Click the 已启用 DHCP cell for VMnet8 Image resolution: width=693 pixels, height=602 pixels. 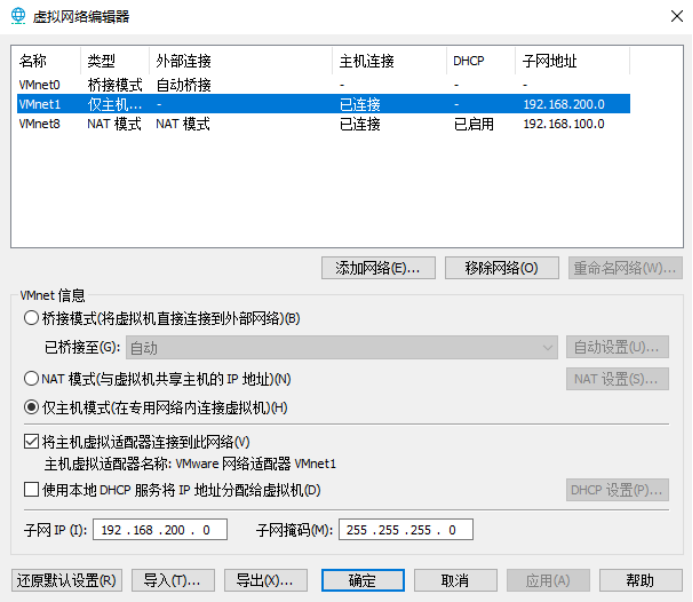coord(474,124)
